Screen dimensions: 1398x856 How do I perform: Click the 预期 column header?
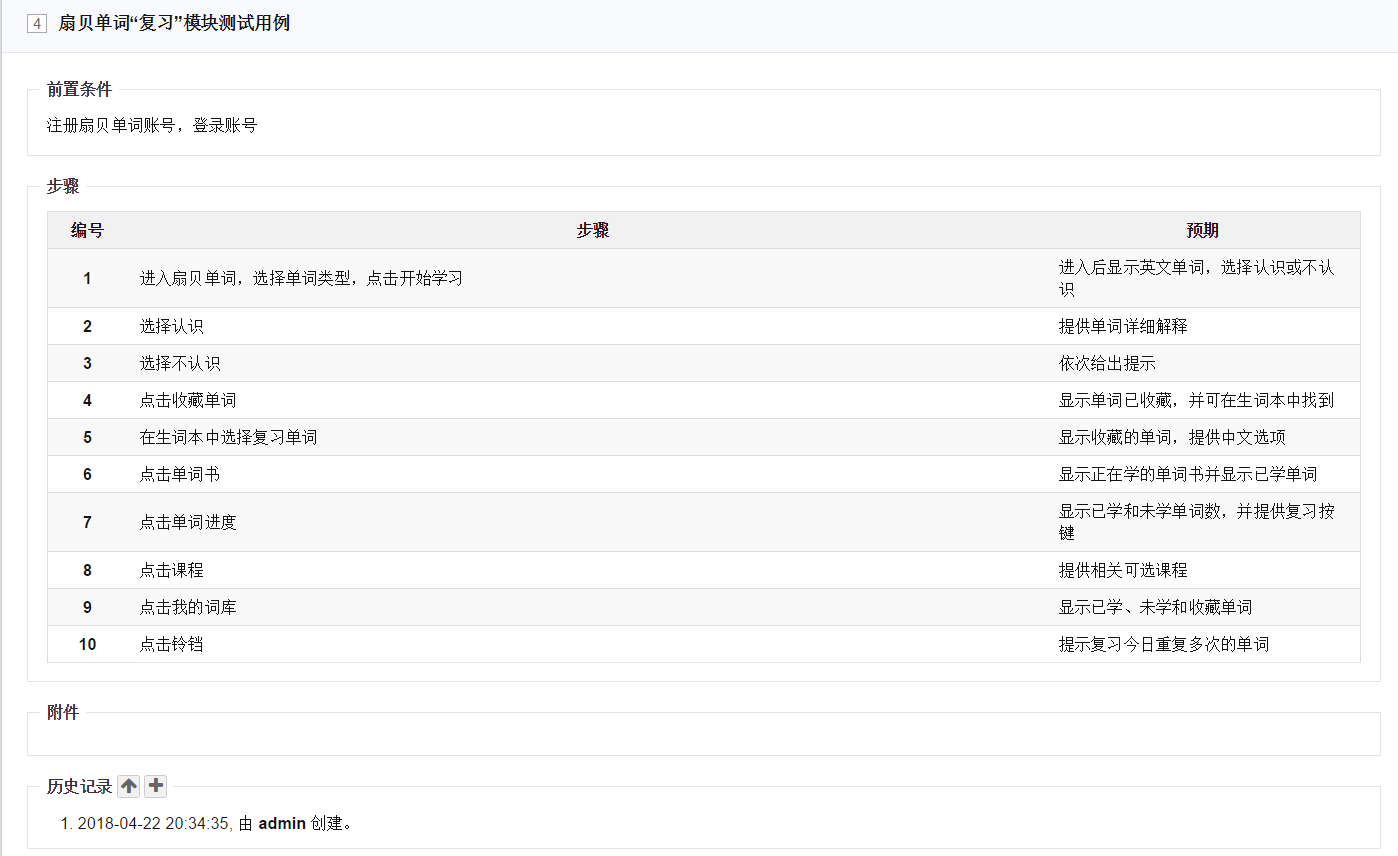1202,230
